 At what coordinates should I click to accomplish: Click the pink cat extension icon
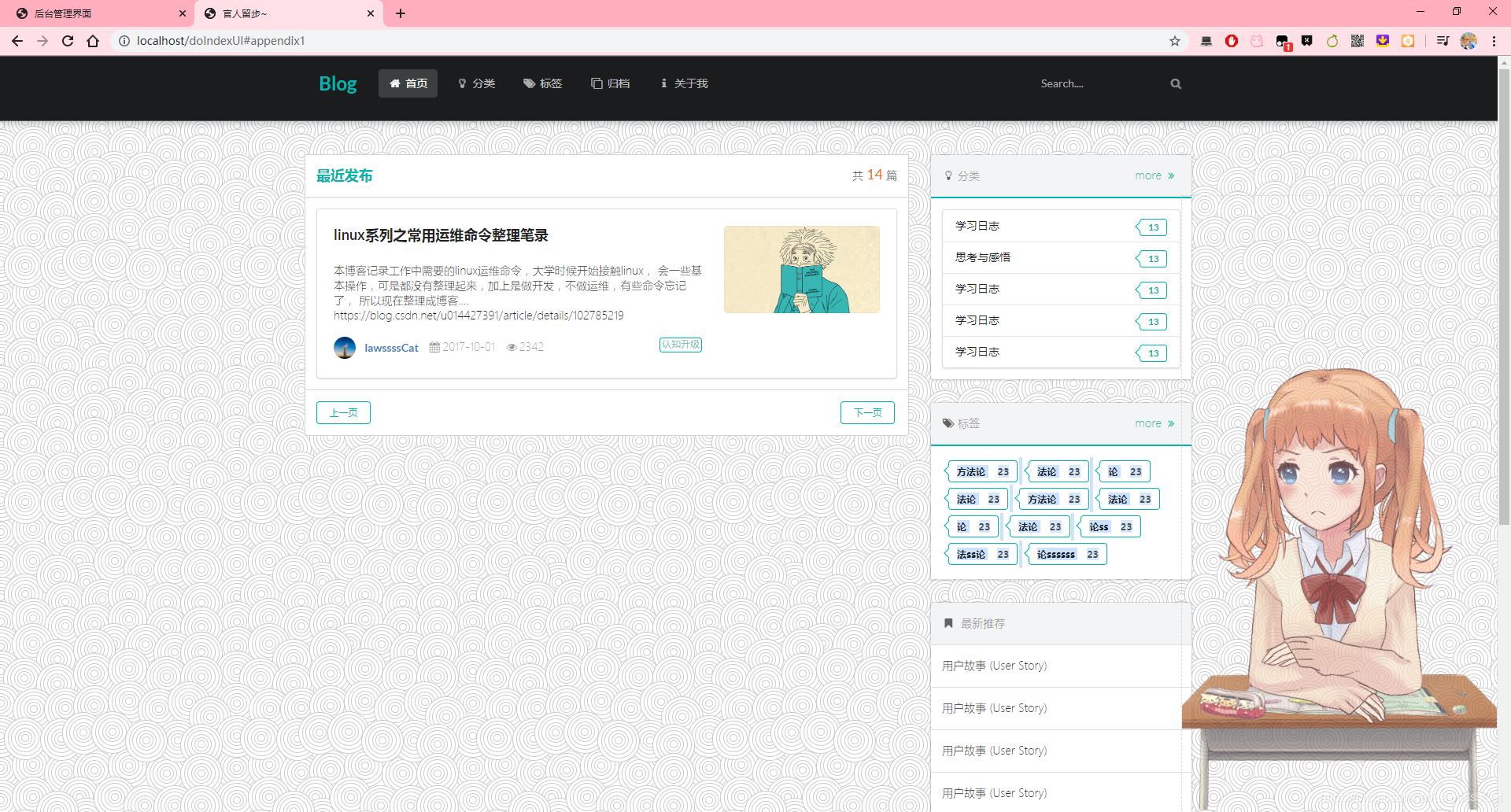(1257, 41)
